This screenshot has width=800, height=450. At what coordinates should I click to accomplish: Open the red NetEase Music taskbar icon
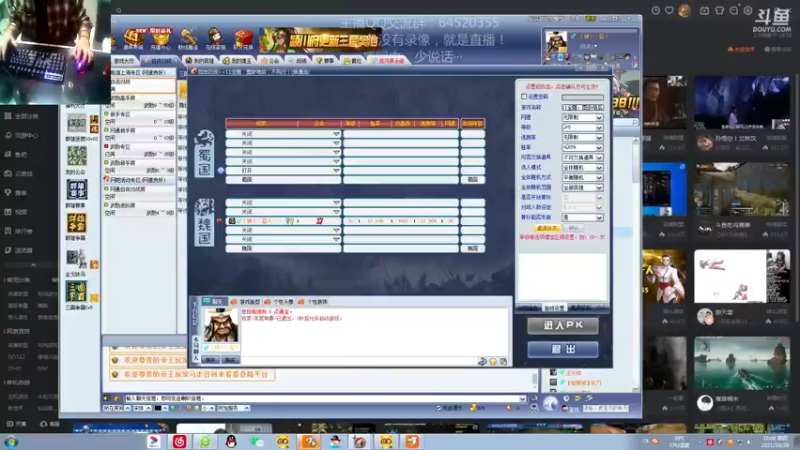tap(179, 442)
